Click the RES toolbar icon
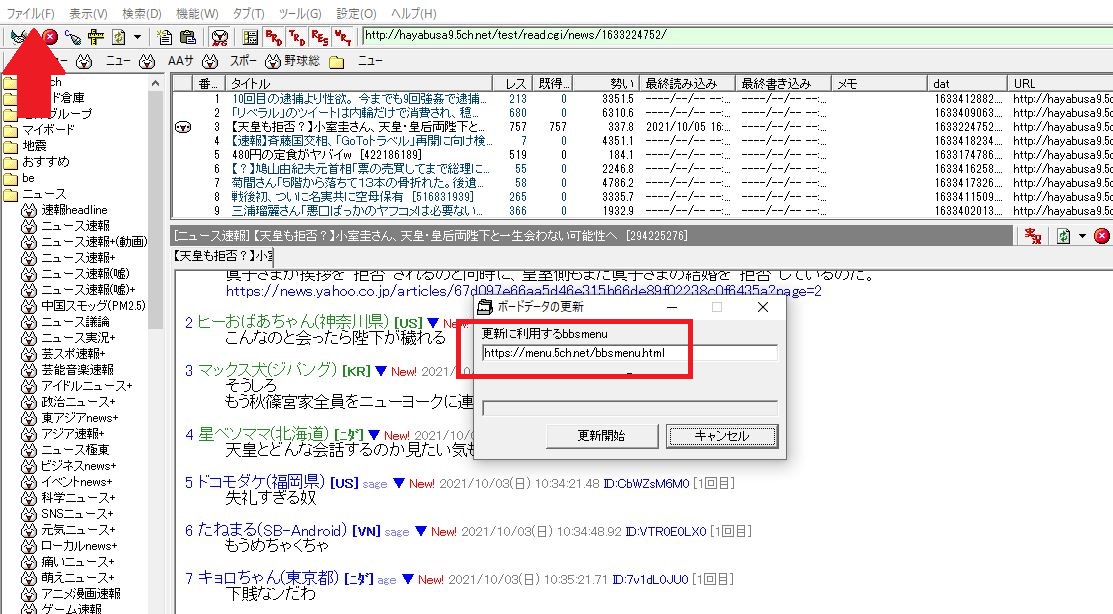The width and height of the screenshot is (1113, 614). pyautogui.click(x=319, y=36)
